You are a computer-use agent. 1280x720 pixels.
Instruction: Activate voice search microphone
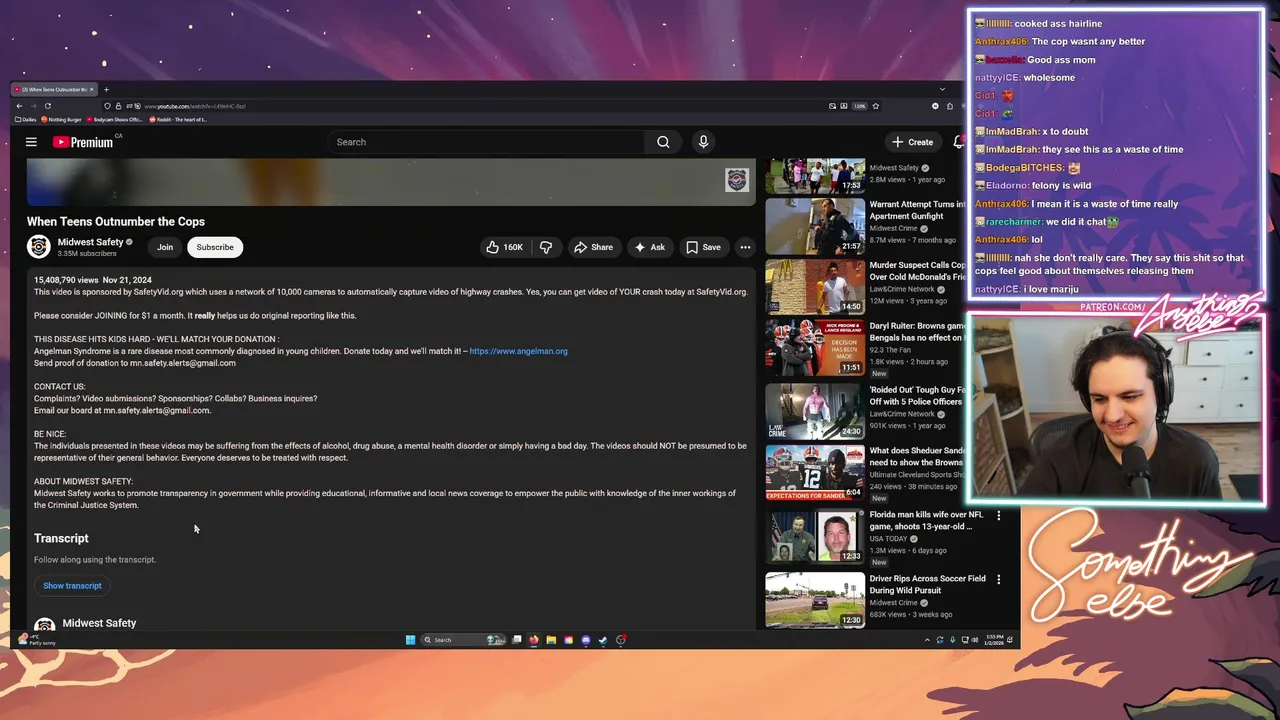pos(703,142)
